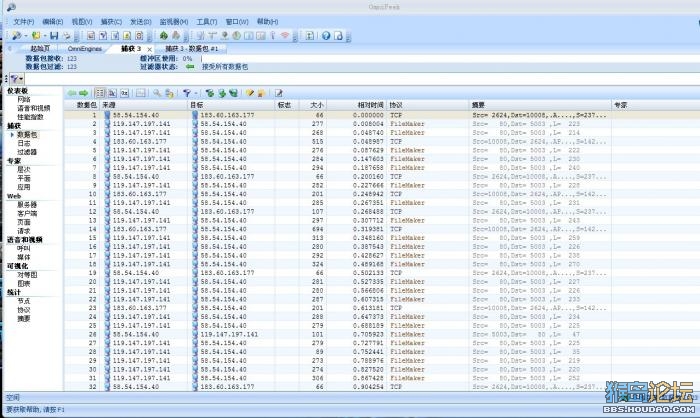Click the gray back arrow in packet toolbar
This screenshot has width=700, height=418.
[71, 93]
